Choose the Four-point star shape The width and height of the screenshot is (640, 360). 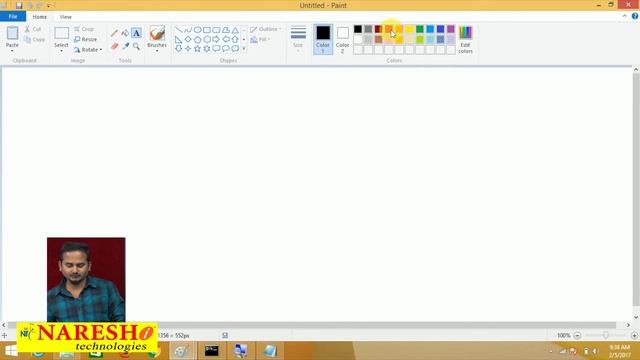[x=188, y=49]
